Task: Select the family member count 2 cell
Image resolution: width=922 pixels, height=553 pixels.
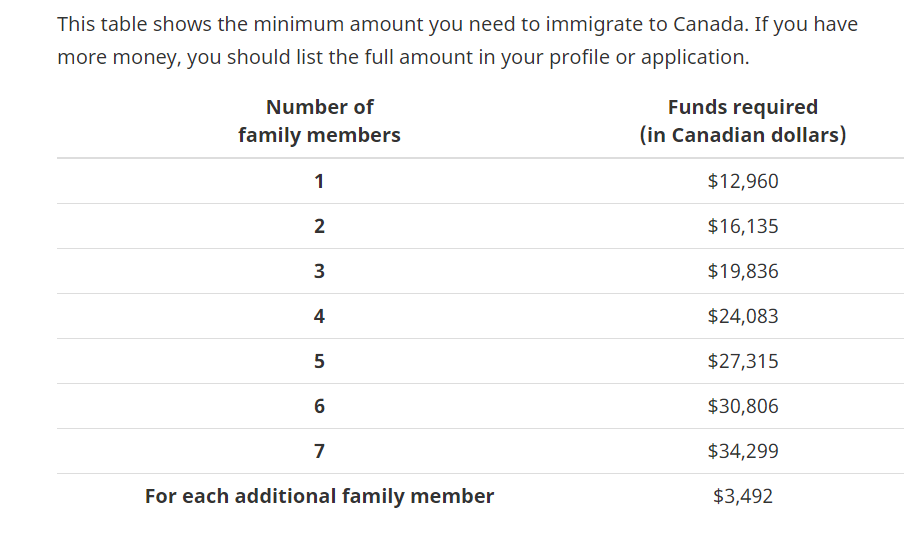Action: pos(319,226)
